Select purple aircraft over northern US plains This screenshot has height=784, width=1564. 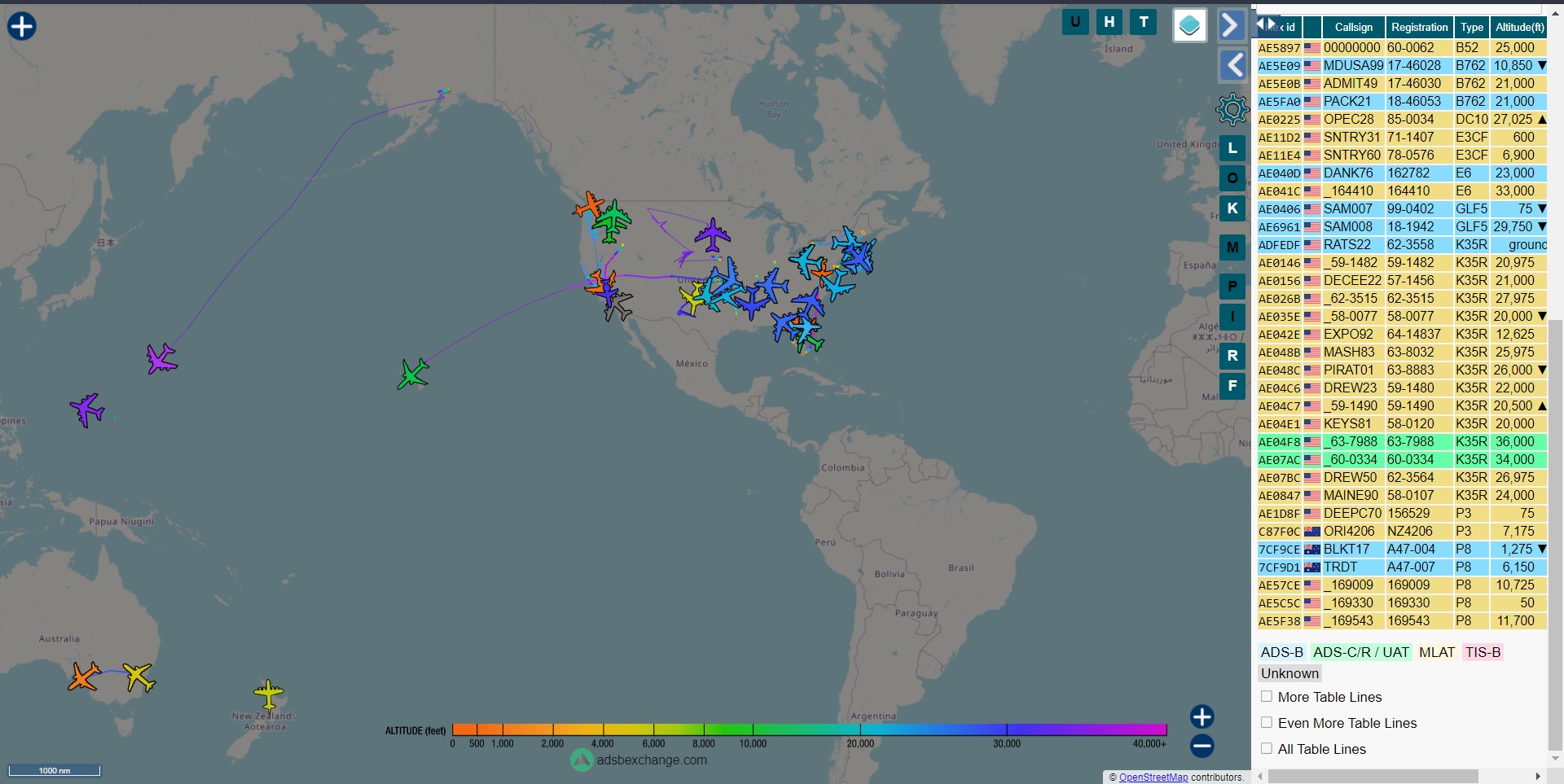click(713, 235)
